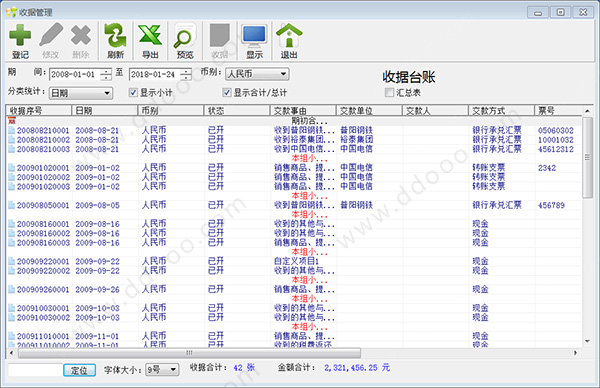Toggle the 显示合计/总计 checkbox

227,92
